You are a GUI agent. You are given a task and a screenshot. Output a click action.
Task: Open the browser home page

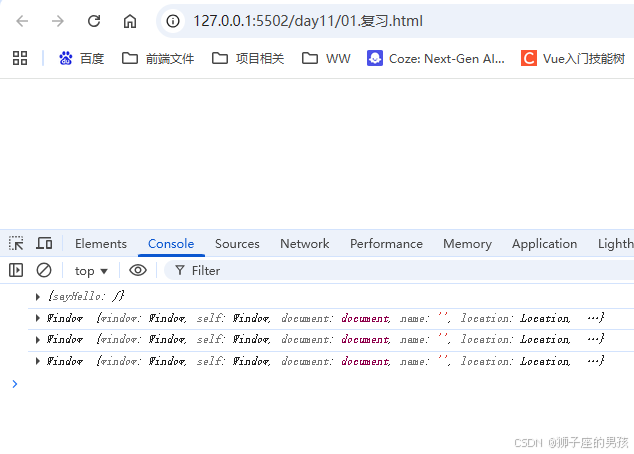click(130, 21)
